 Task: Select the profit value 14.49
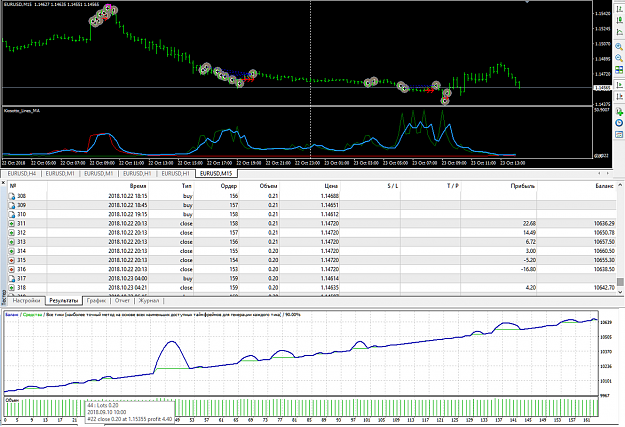pyautogui.click(x=529, y=232)
